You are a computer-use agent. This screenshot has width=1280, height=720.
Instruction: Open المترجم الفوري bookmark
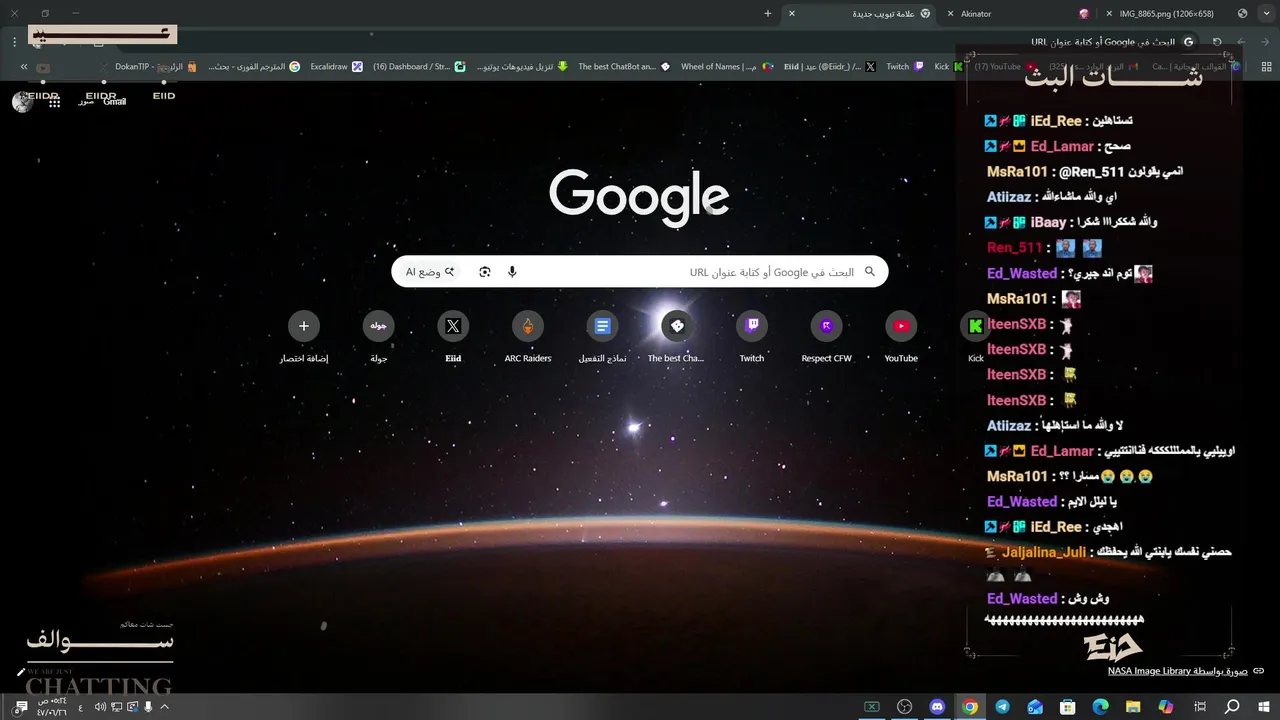pos(254,67)
